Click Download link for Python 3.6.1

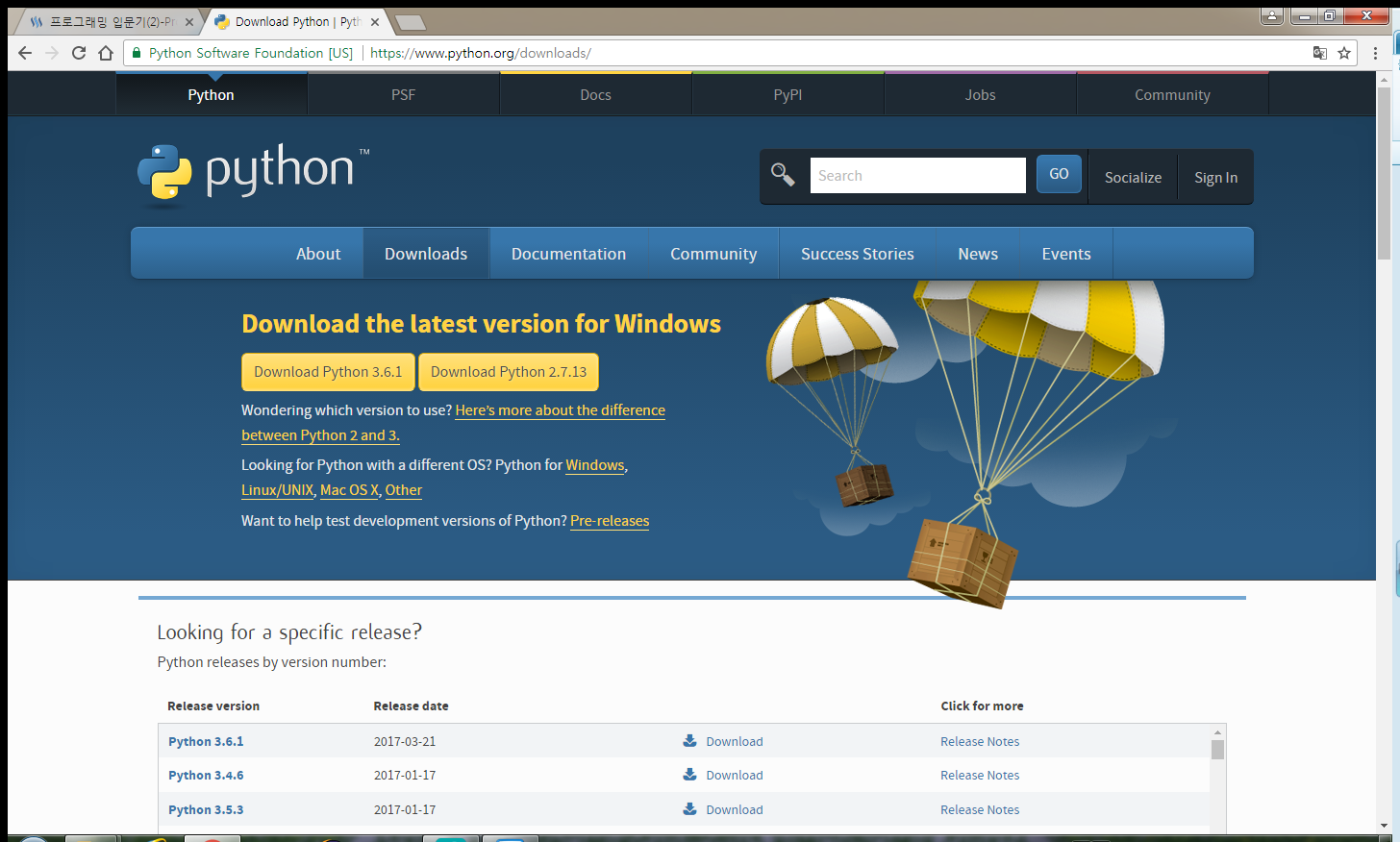pyautogui.click(x=735, y=741)
